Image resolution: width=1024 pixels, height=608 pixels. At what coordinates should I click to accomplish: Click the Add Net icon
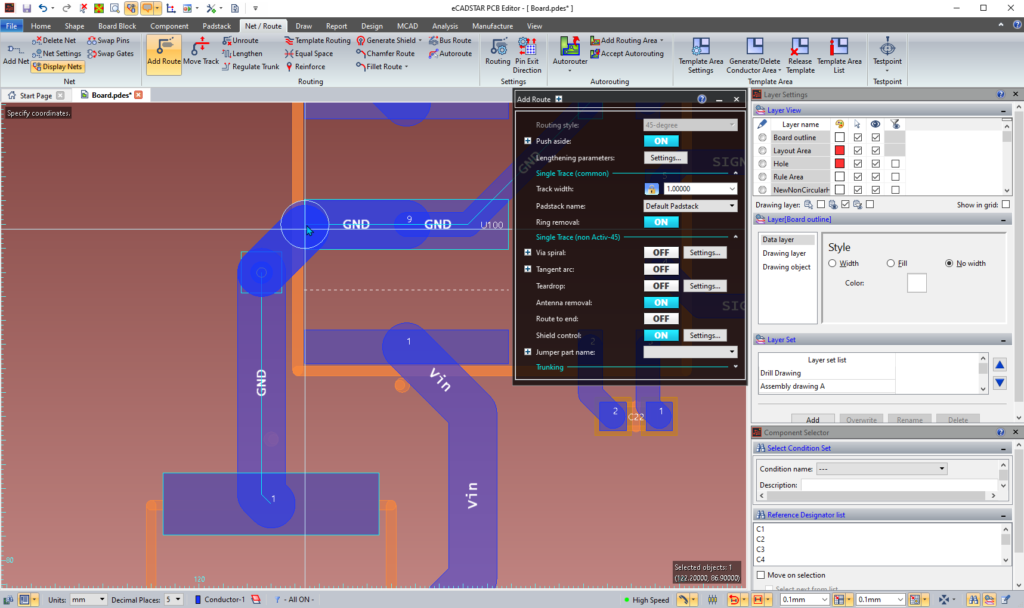tap(16, 55)
